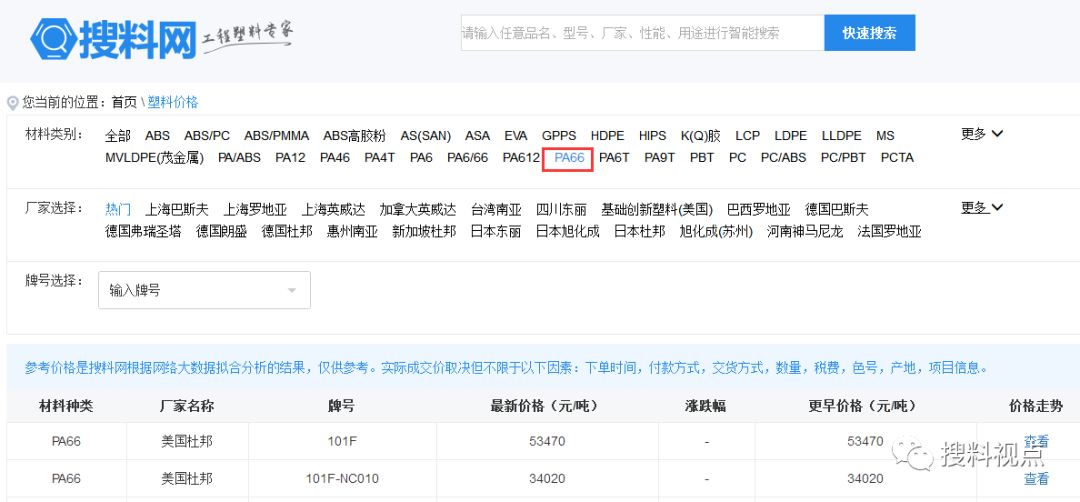Filter by manufacturer 新加坡杜邦
The width and height of the screenshot is (1080, 502).
tap(424, 231)
